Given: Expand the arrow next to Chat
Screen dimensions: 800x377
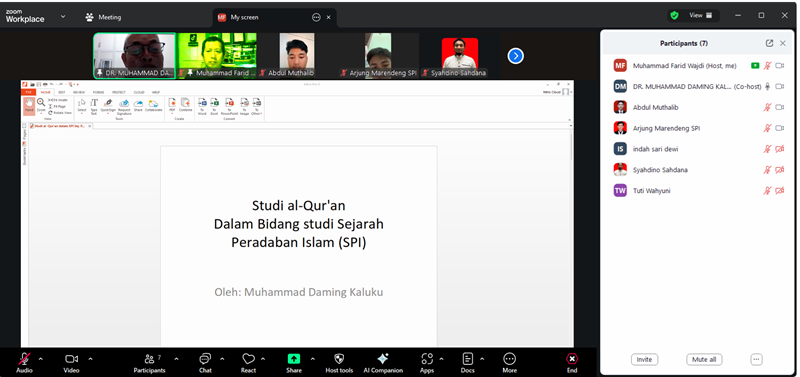Looking at the screenshot, I should click(x=222, y=359).
